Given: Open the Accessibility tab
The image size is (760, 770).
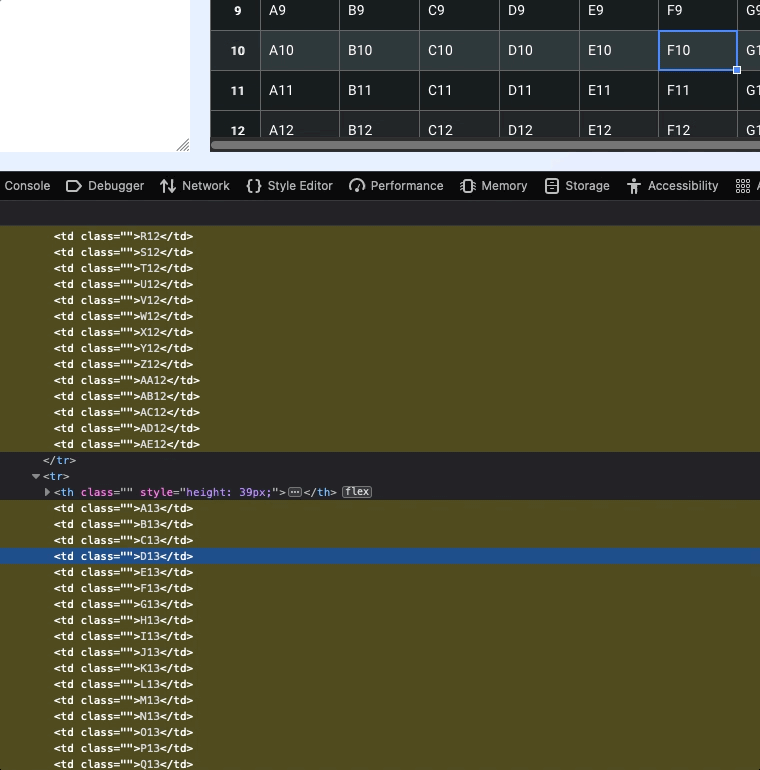Looking at the screenshot, I should 673,186.
